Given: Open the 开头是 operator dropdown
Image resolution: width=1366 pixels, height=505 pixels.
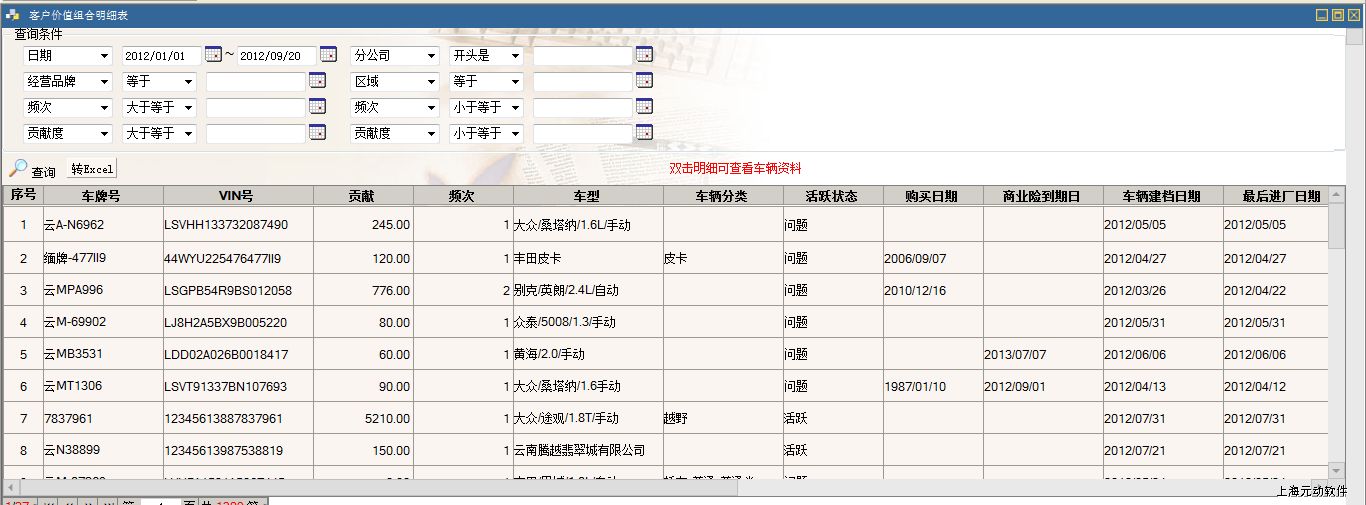Looking at the screenshot, I should (515, 56).
